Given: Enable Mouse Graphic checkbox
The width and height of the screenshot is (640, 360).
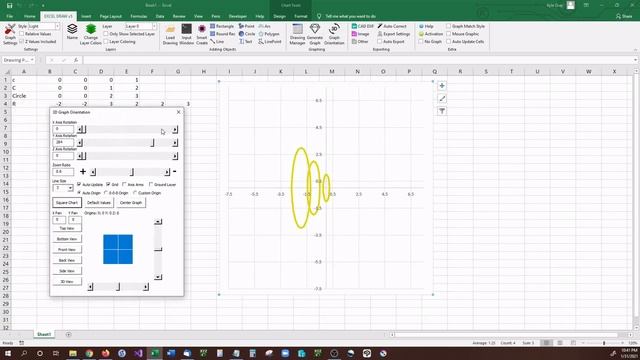Looking at the screenshot, I should point(449,34).
